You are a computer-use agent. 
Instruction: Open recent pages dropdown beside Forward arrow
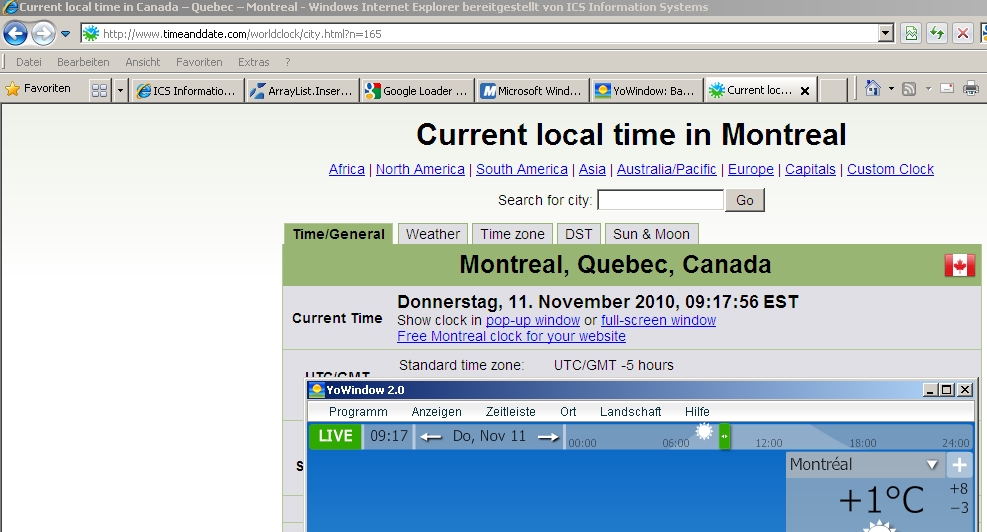[65, 34]
